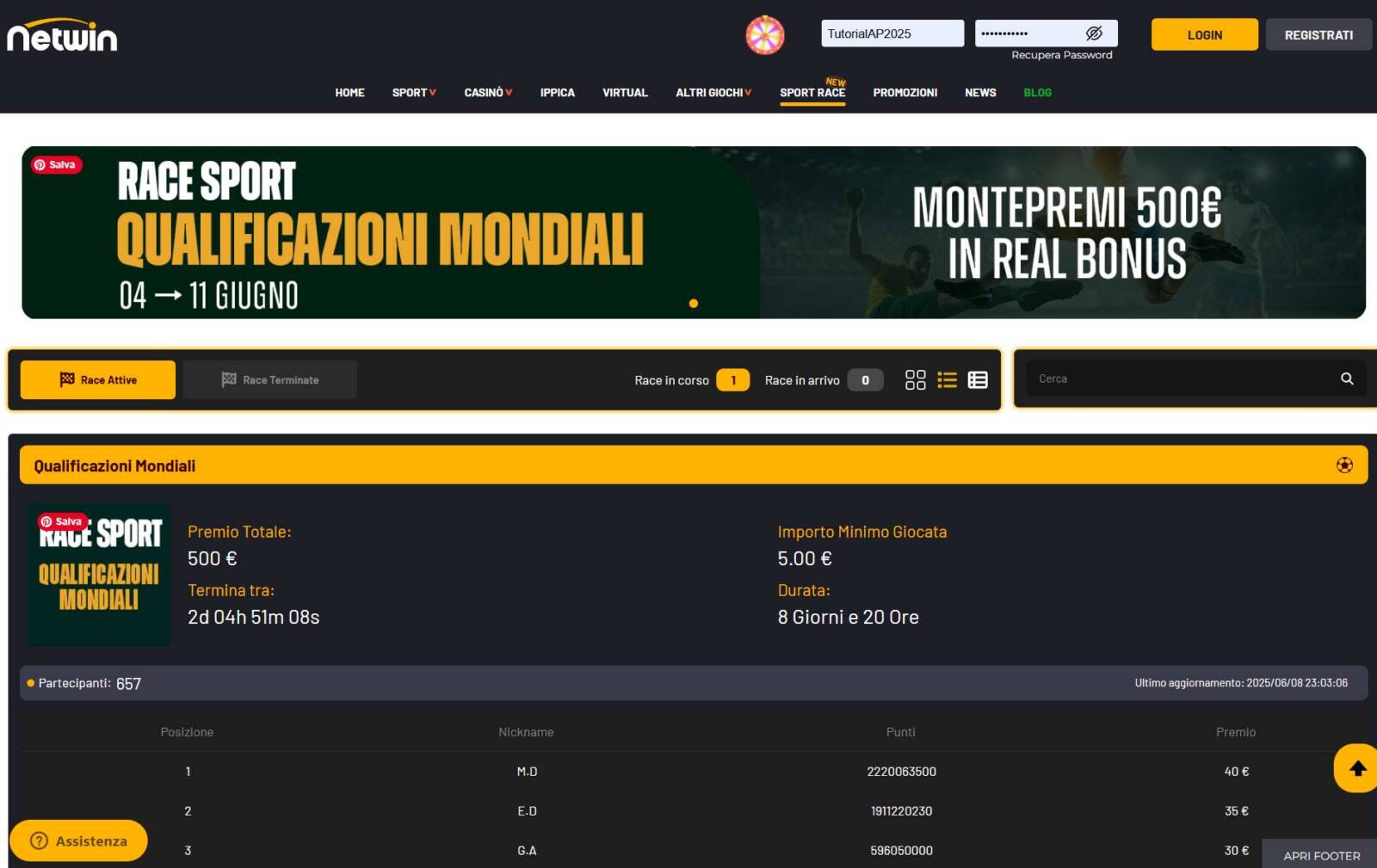Click the password input field
The width and height of the screenshot is (1377, 868).
tap(1046, 34)
